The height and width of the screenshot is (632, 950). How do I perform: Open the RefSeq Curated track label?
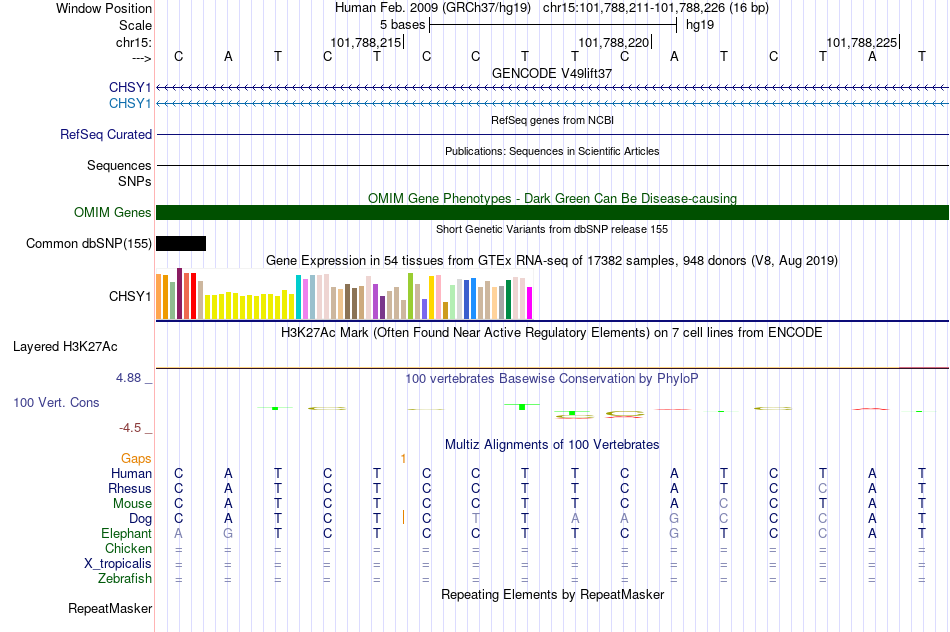[x=106, y=135]
